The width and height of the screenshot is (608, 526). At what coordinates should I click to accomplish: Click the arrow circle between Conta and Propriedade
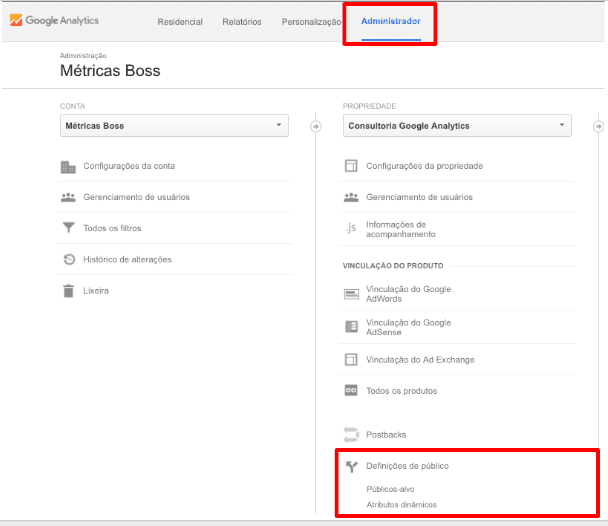(x=316, y=126)
